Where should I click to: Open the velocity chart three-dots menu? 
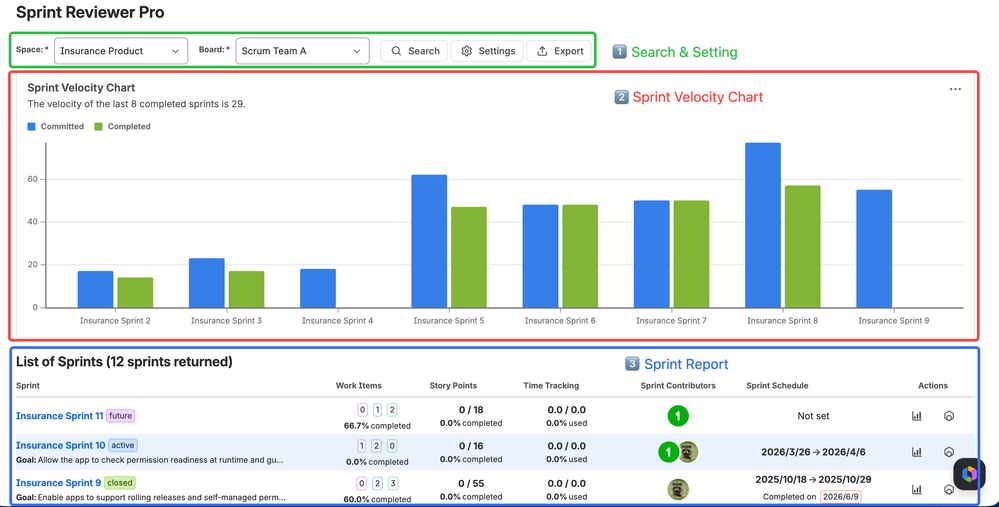(955, 89)
